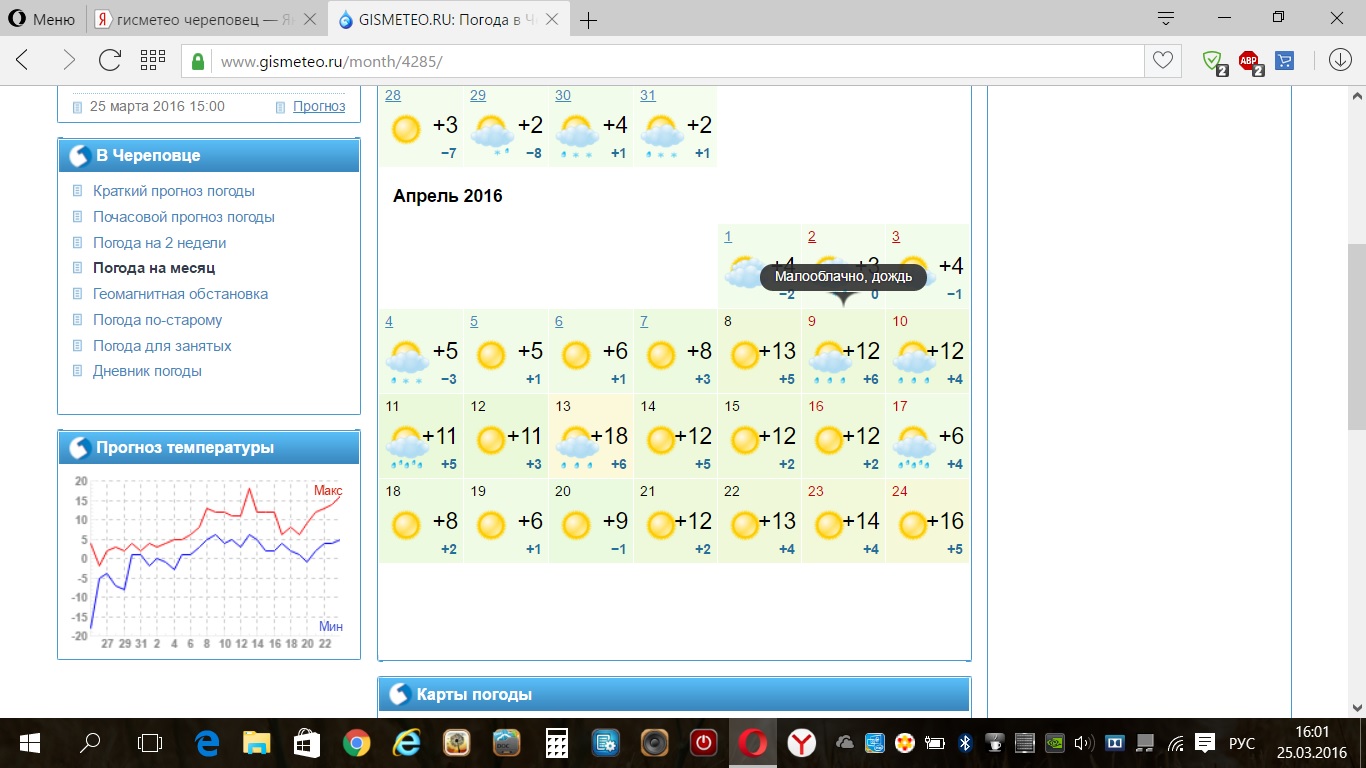The height and width of the screenshot is (768, 1366).
Task: Open Speed Dial grid icon
Action: pyautogui.click(x=152, y=60)
